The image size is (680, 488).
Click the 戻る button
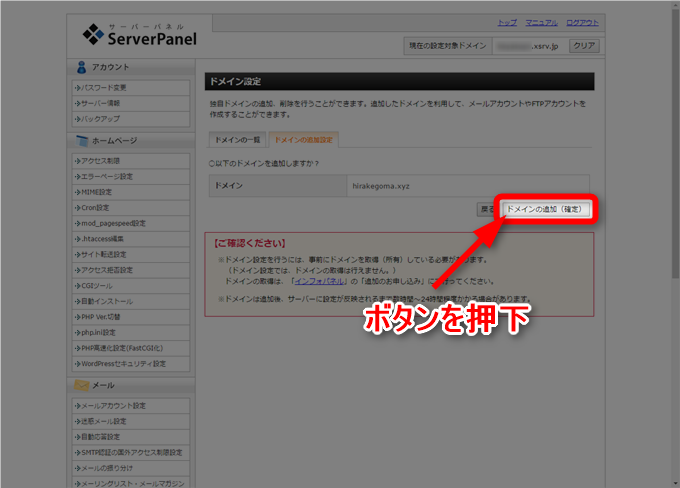[487, 210]
